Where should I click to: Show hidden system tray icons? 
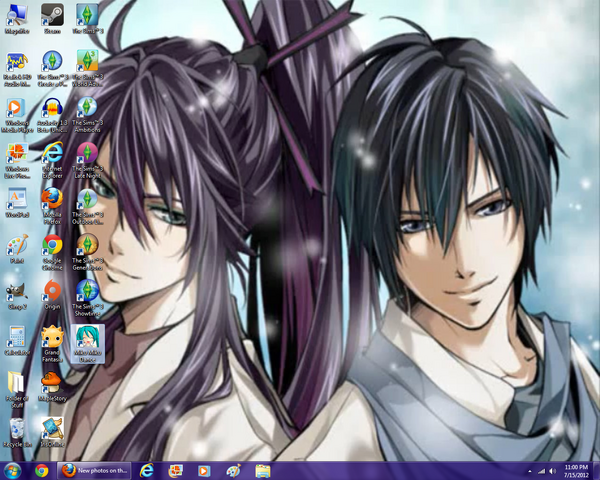(x=530, y=471)
